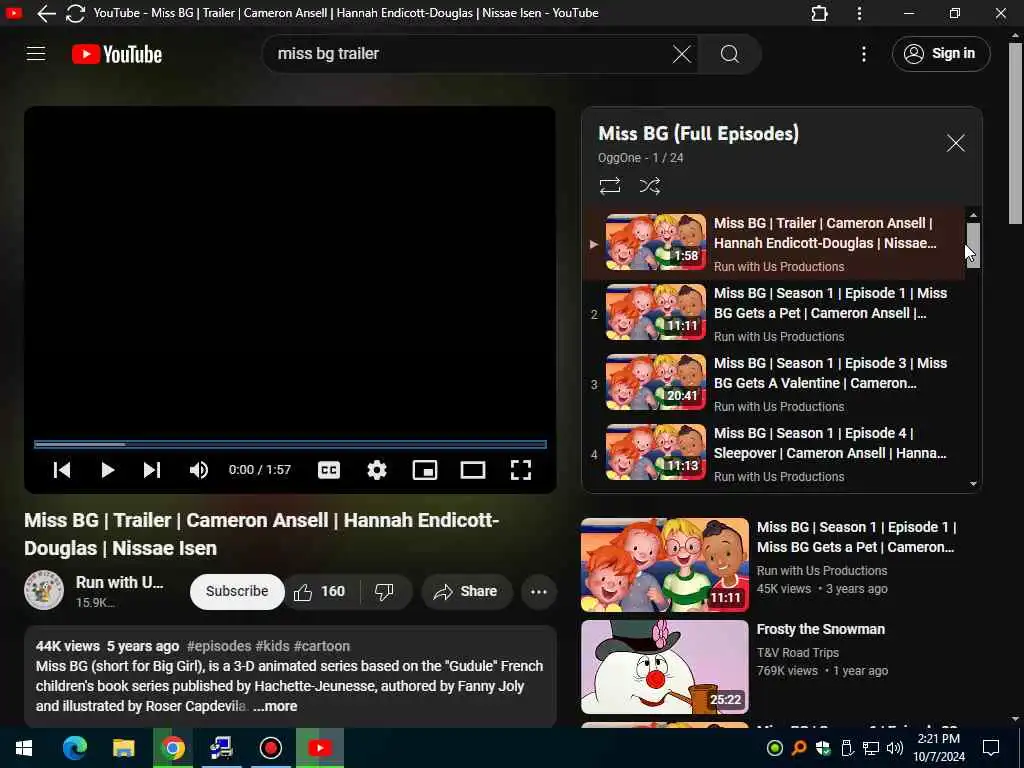Click the video progress bar
The image size is (1024, 768).
click(x=290, y=444)
